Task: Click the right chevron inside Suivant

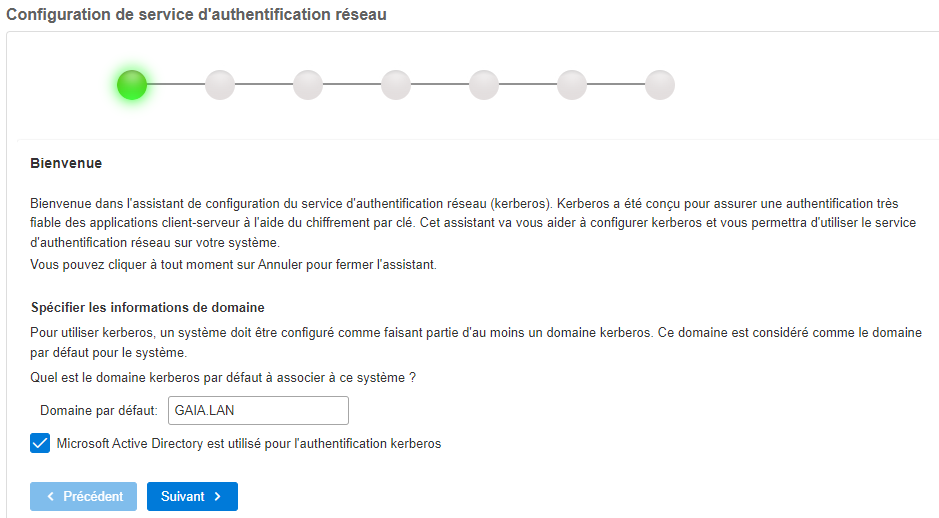Action: pos(217,496)
